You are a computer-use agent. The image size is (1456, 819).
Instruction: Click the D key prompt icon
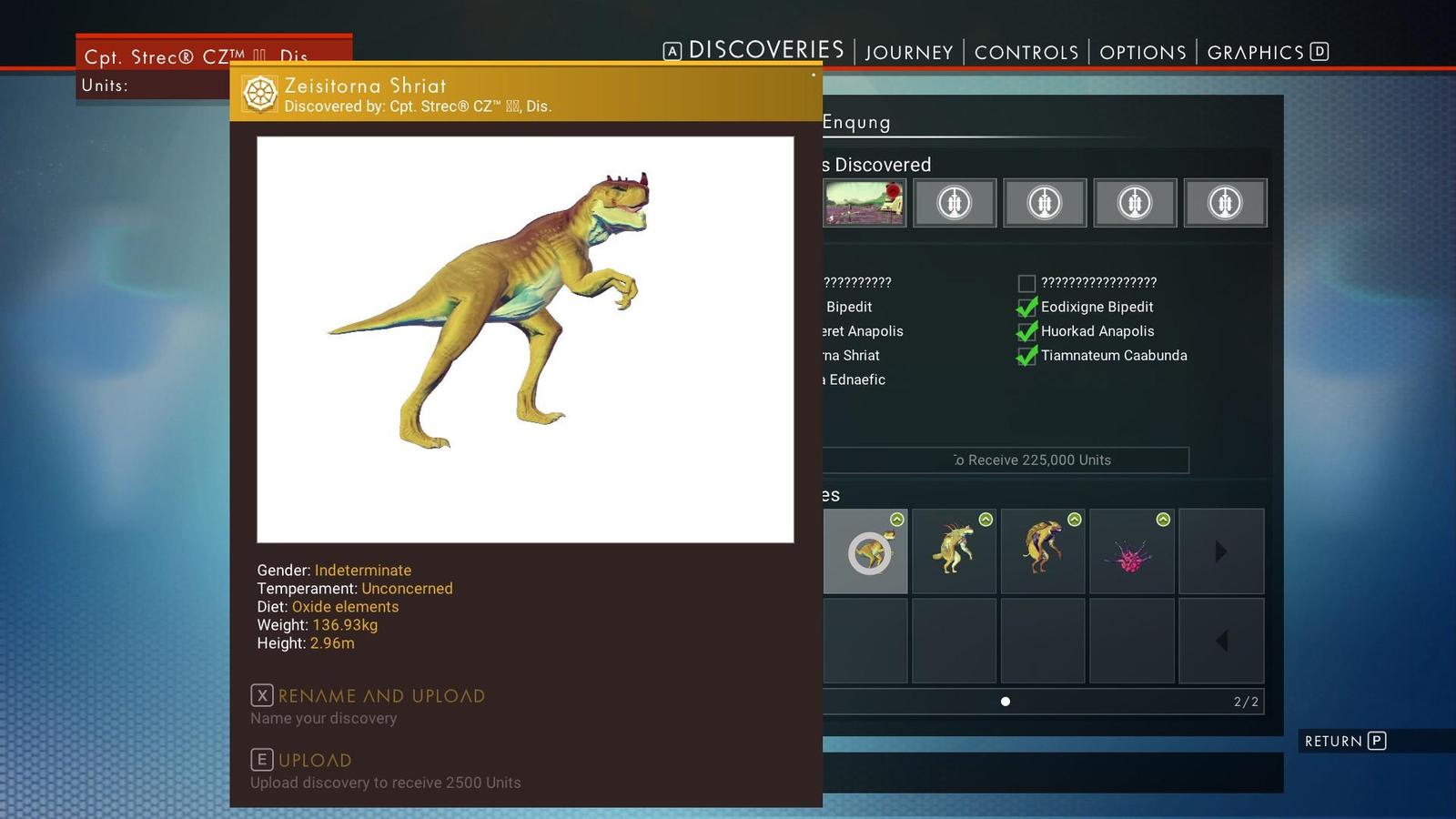click(x=1319, y=51)
